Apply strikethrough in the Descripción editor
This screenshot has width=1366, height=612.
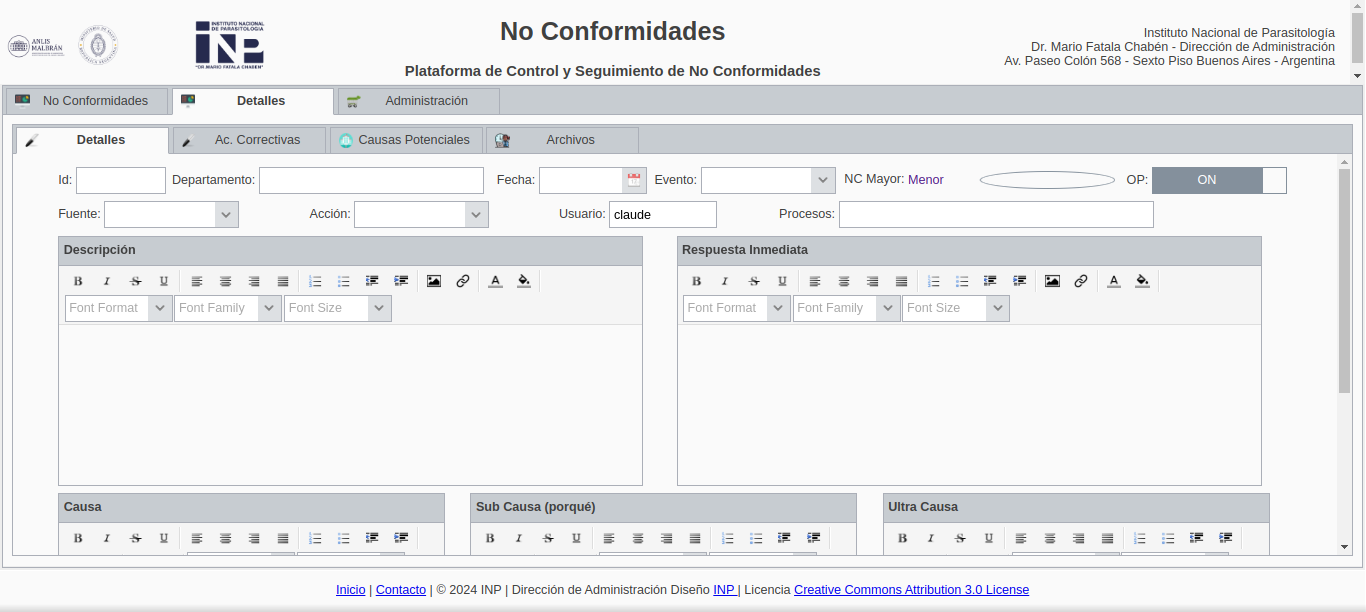[135, 281]
